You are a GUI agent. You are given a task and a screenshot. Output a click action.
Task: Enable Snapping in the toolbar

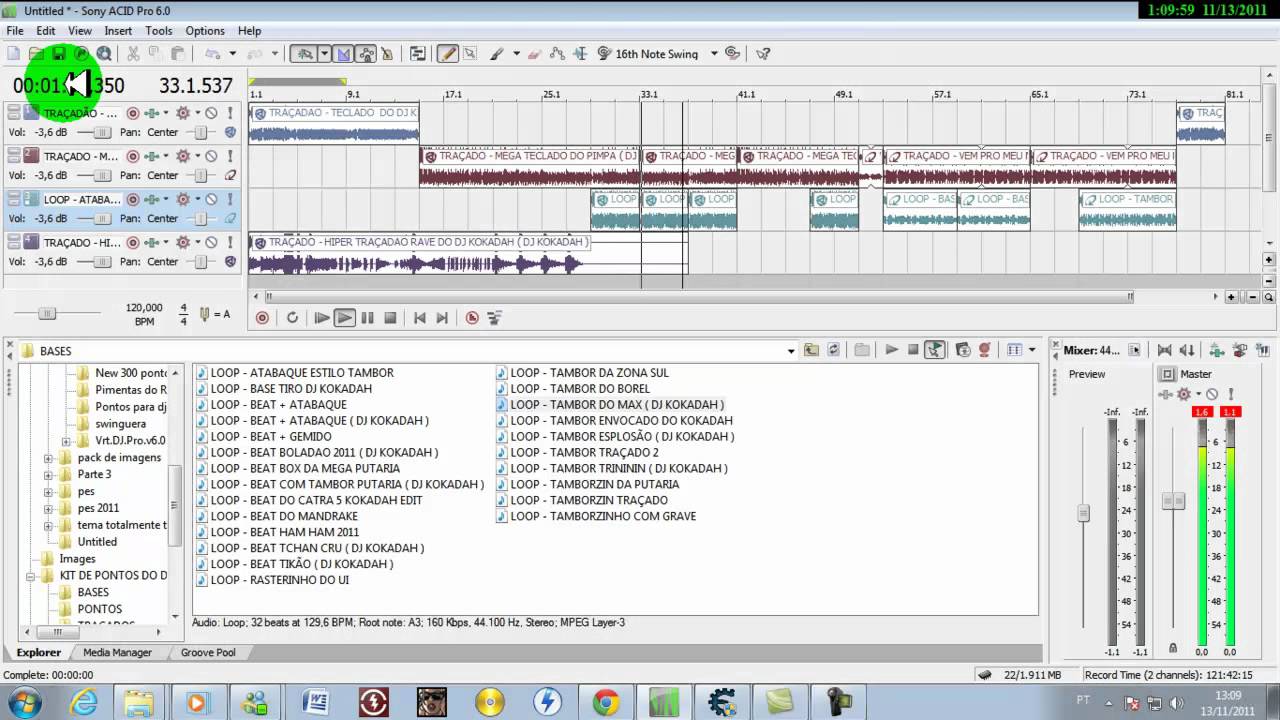305,54
